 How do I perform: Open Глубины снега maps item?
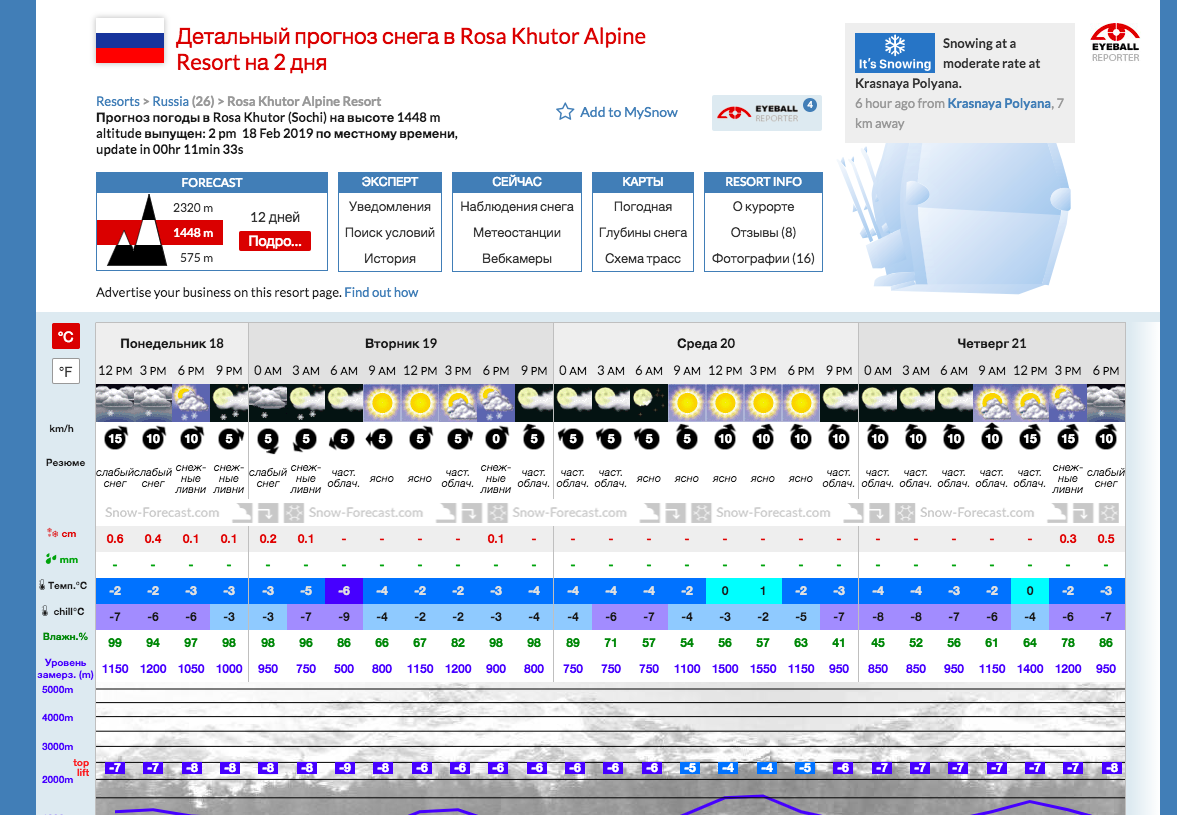[x=643, y=233]
